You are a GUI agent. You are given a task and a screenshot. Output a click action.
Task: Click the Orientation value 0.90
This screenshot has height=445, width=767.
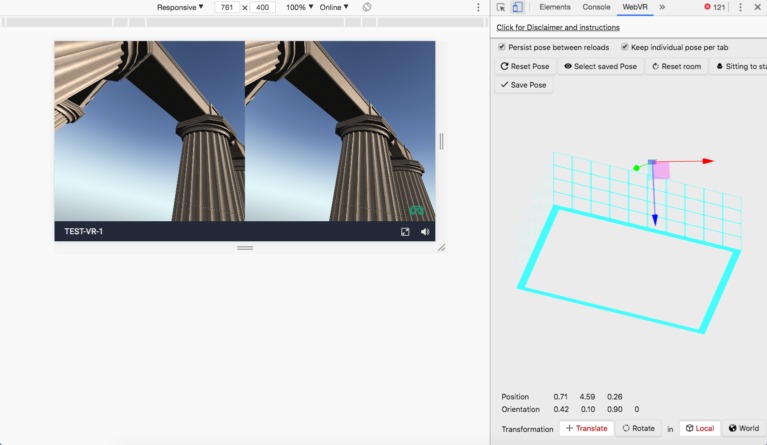(614, 409)
